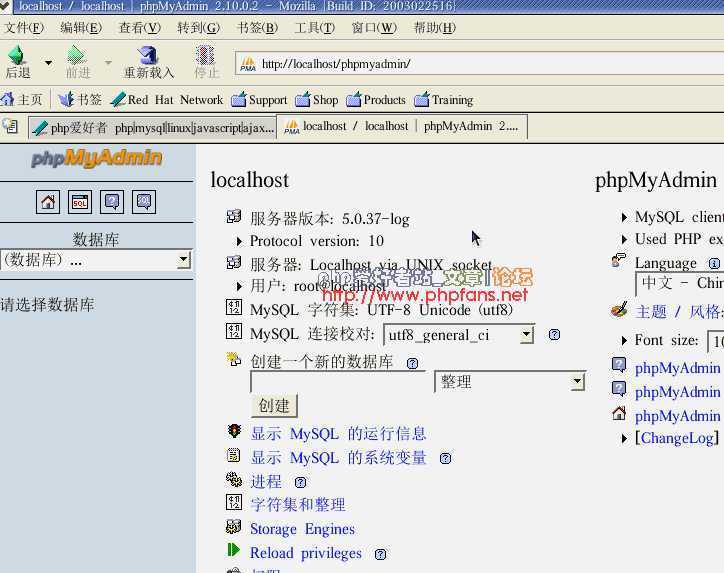724x573 pixels.
Task: Open the 中文 language dropdown
Action: coord(680,283)
